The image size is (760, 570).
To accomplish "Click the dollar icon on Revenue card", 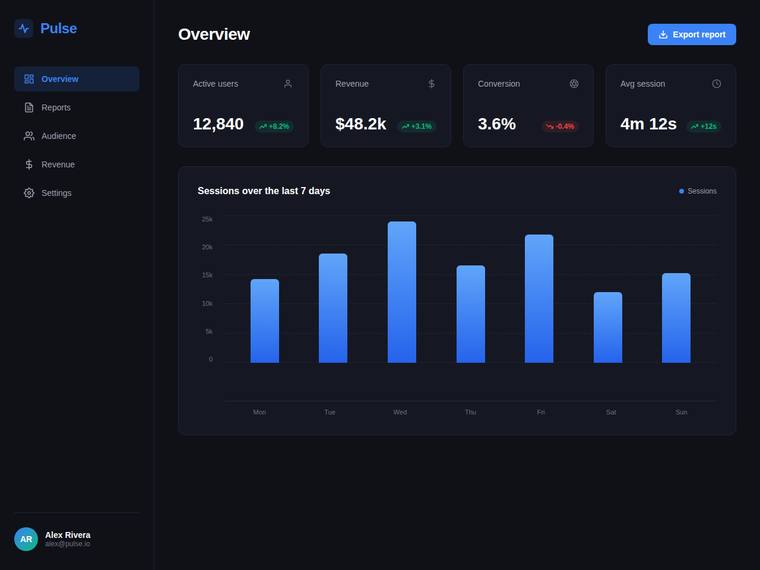I will coord(431,84).
